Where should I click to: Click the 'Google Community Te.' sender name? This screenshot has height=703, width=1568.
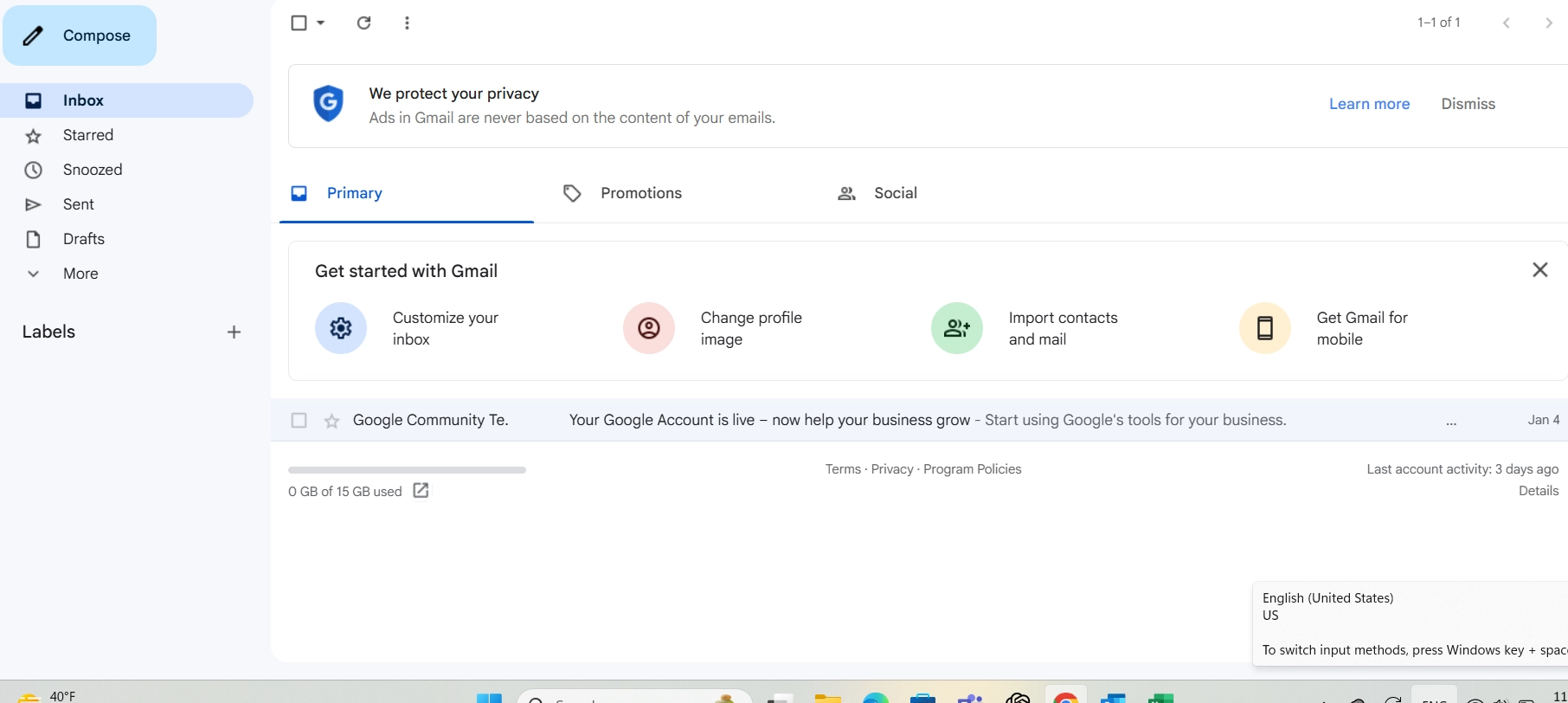[x=430, y=420]
